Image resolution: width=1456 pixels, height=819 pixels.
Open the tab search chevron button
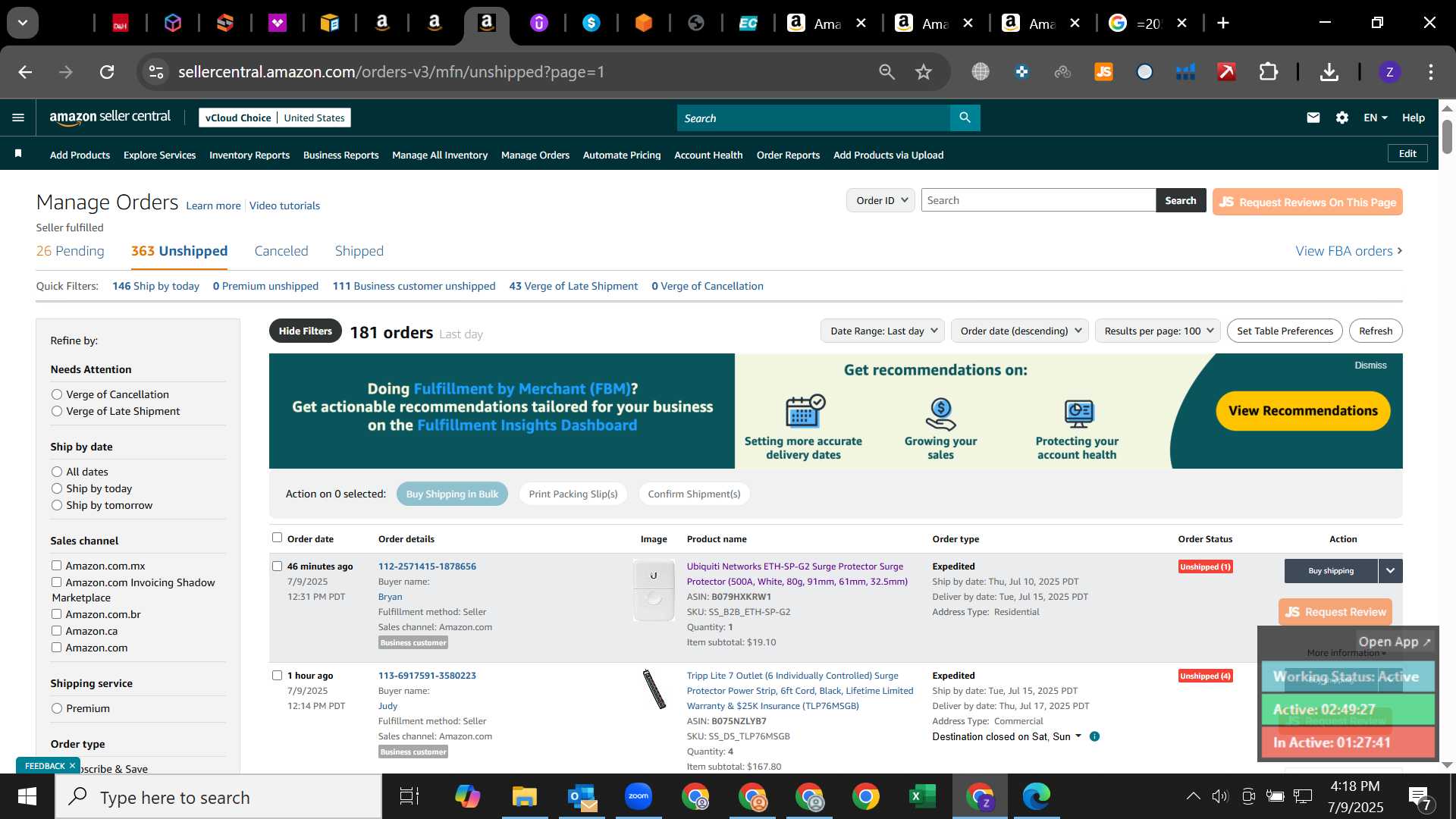(23, 23)
